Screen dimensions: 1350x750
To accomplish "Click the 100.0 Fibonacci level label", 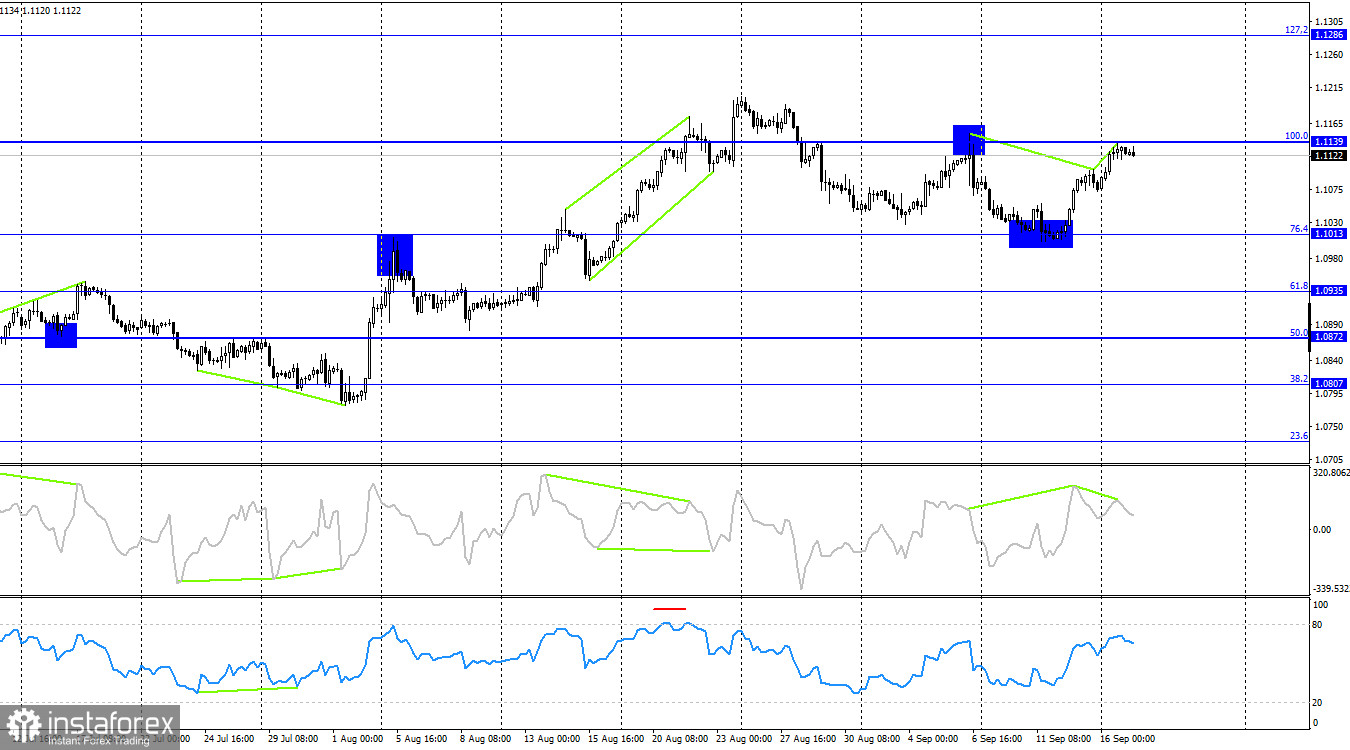I will (x=1297, y=136).
